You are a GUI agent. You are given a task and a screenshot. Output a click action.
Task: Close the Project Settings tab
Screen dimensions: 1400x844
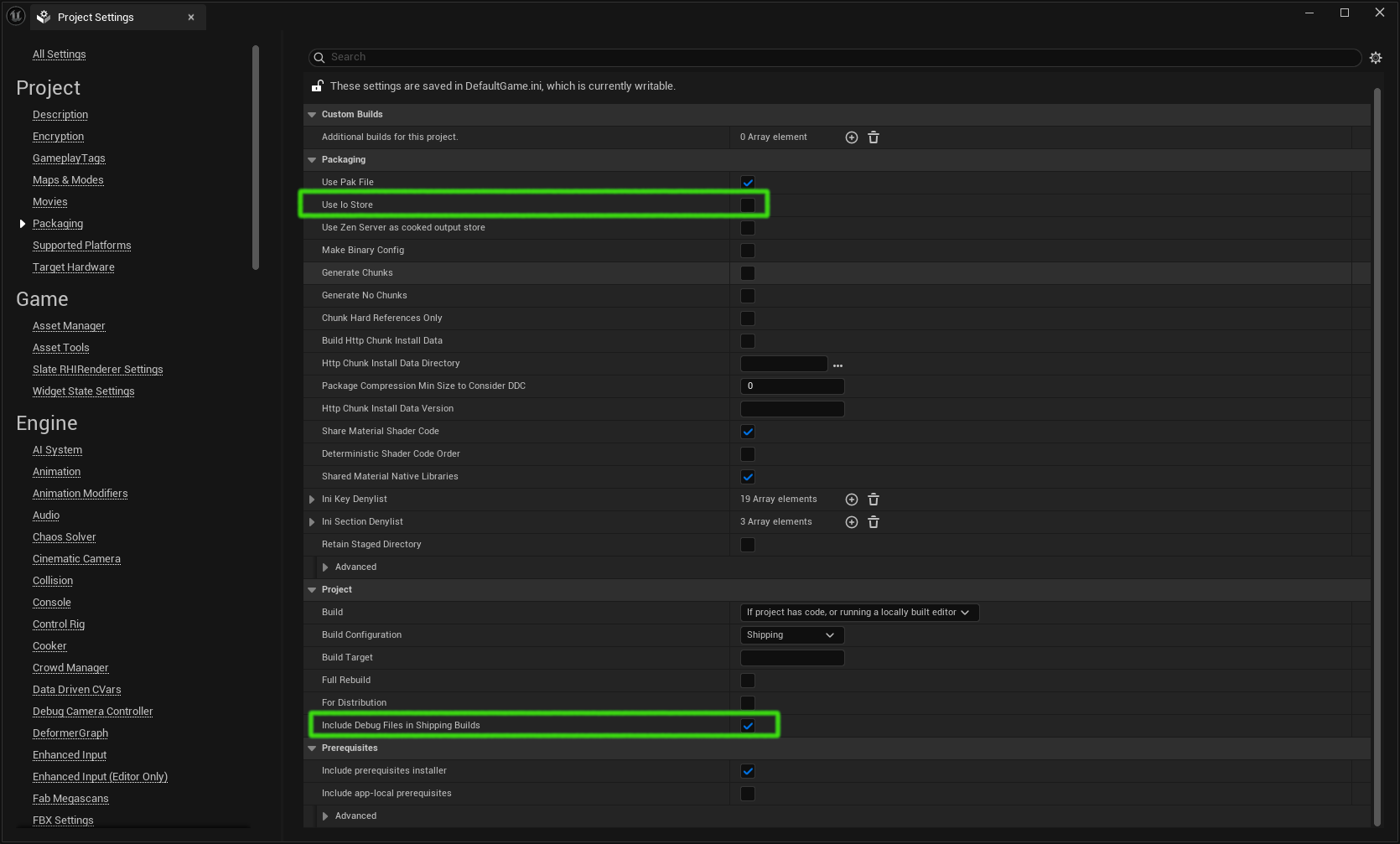coord(191,17)
